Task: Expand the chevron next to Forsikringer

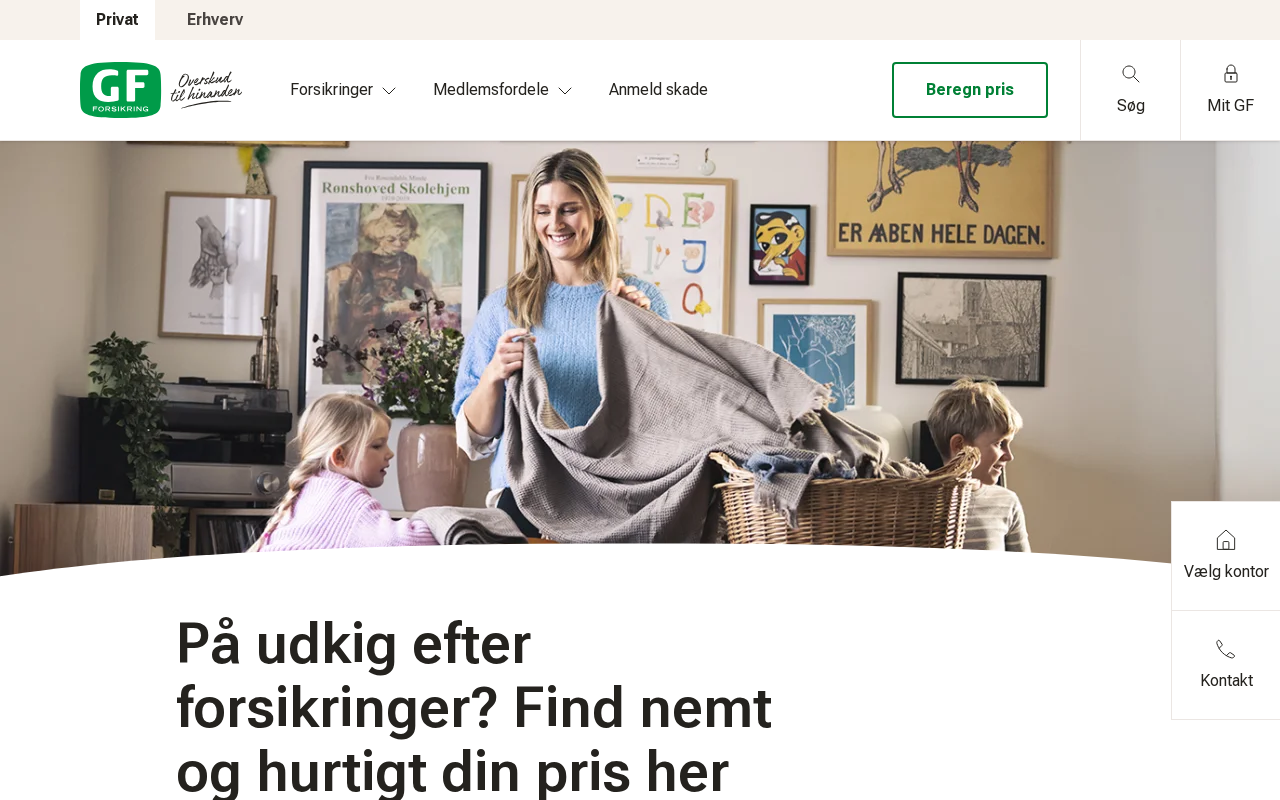Action: (x=389, y=91)
